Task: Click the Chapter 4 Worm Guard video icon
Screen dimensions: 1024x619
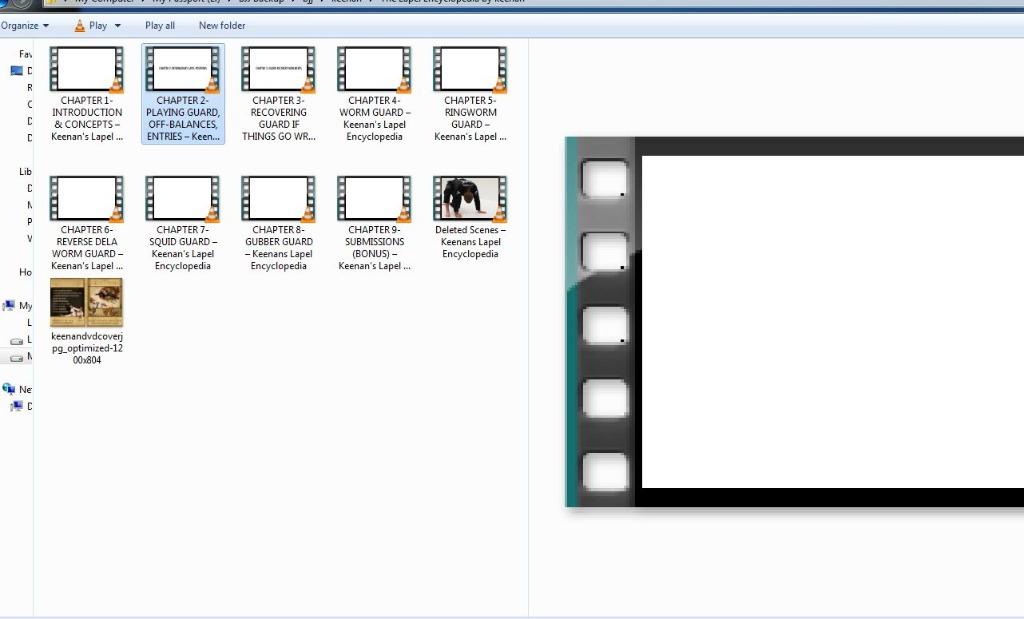Action: [375, 70]
